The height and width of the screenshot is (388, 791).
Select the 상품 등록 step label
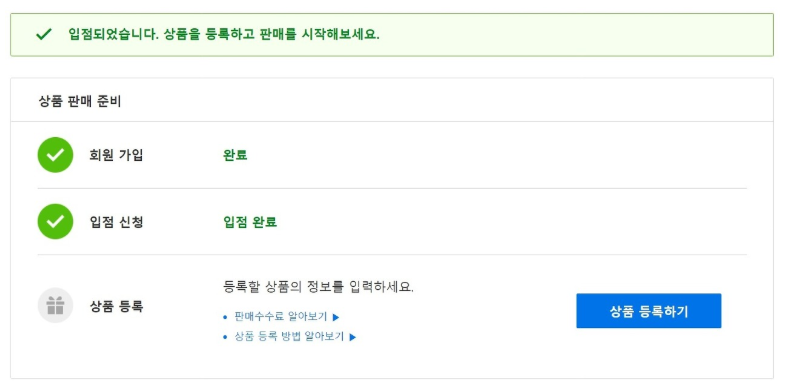click(117, 306)
